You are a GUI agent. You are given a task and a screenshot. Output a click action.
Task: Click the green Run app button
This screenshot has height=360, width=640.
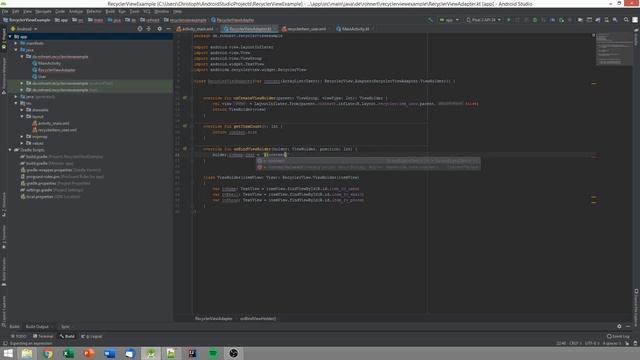[x=509, y=20]
